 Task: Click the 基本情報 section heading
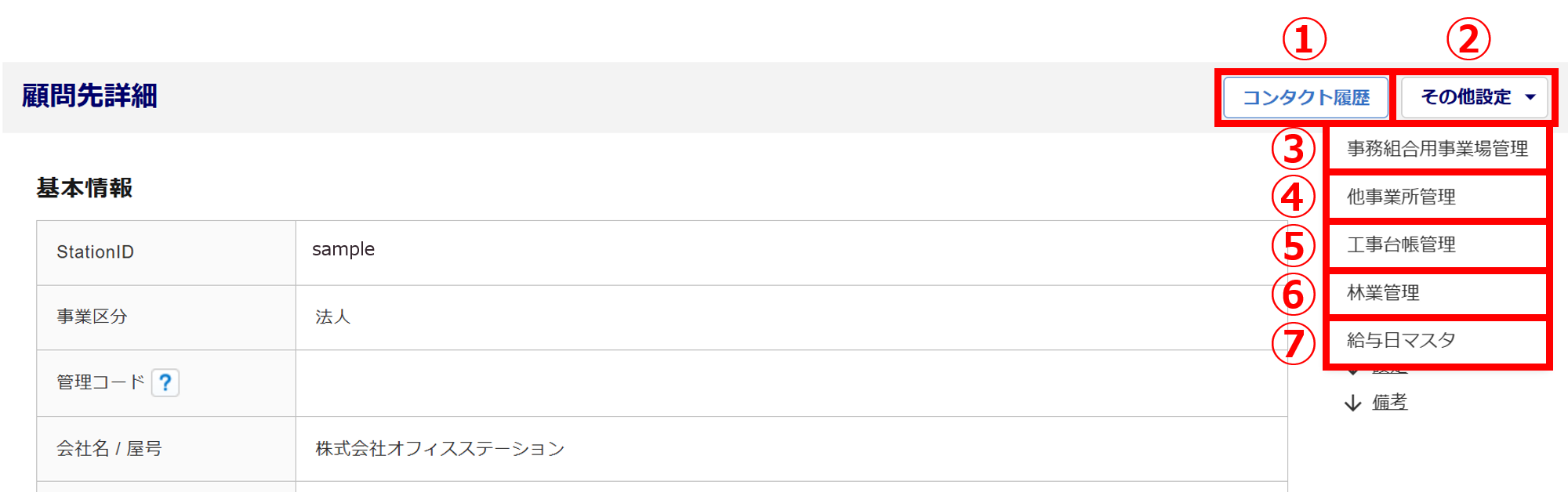85,188
